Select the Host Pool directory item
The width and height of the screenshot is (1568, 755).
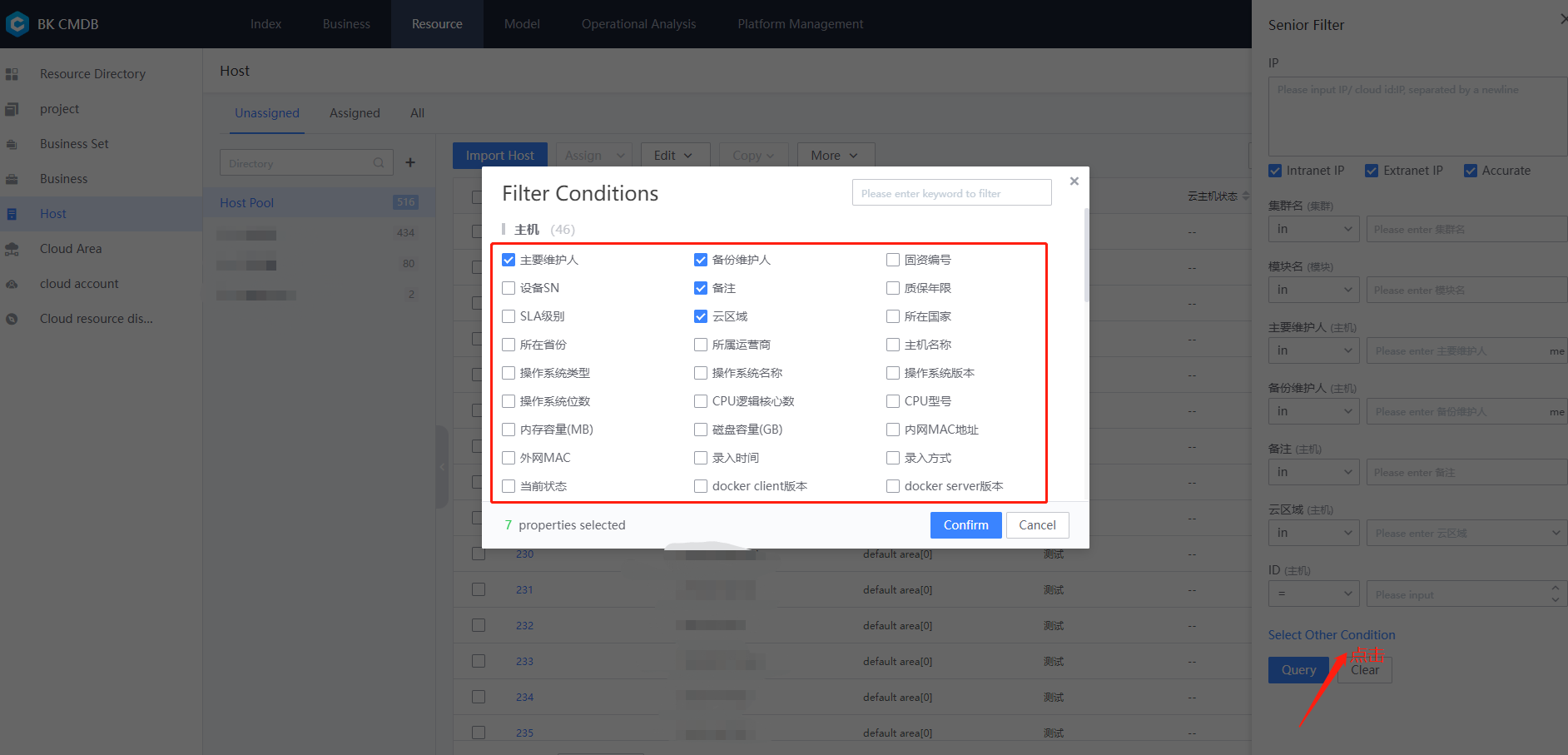pyautogui.click(x=319, y=203)
